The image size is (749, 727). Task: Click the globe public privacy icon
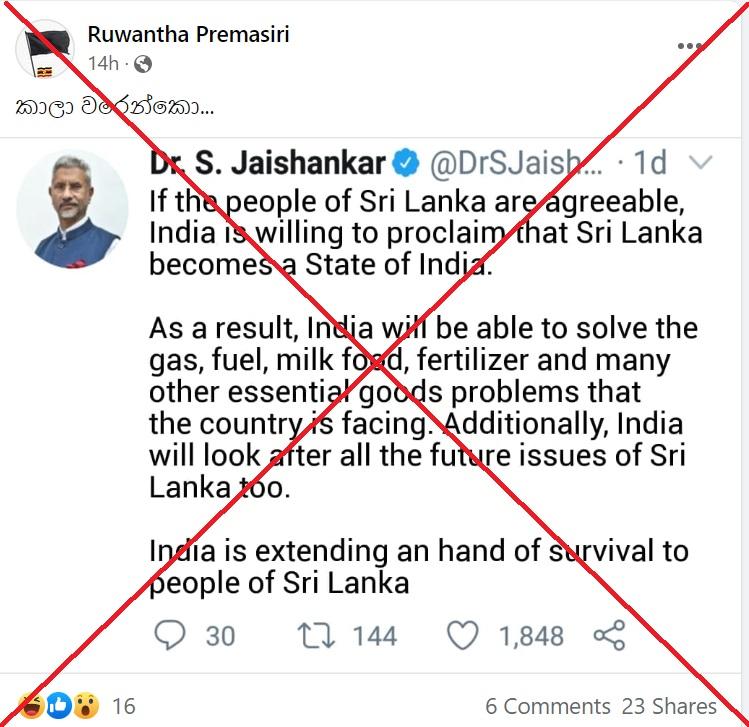(143, 64)
